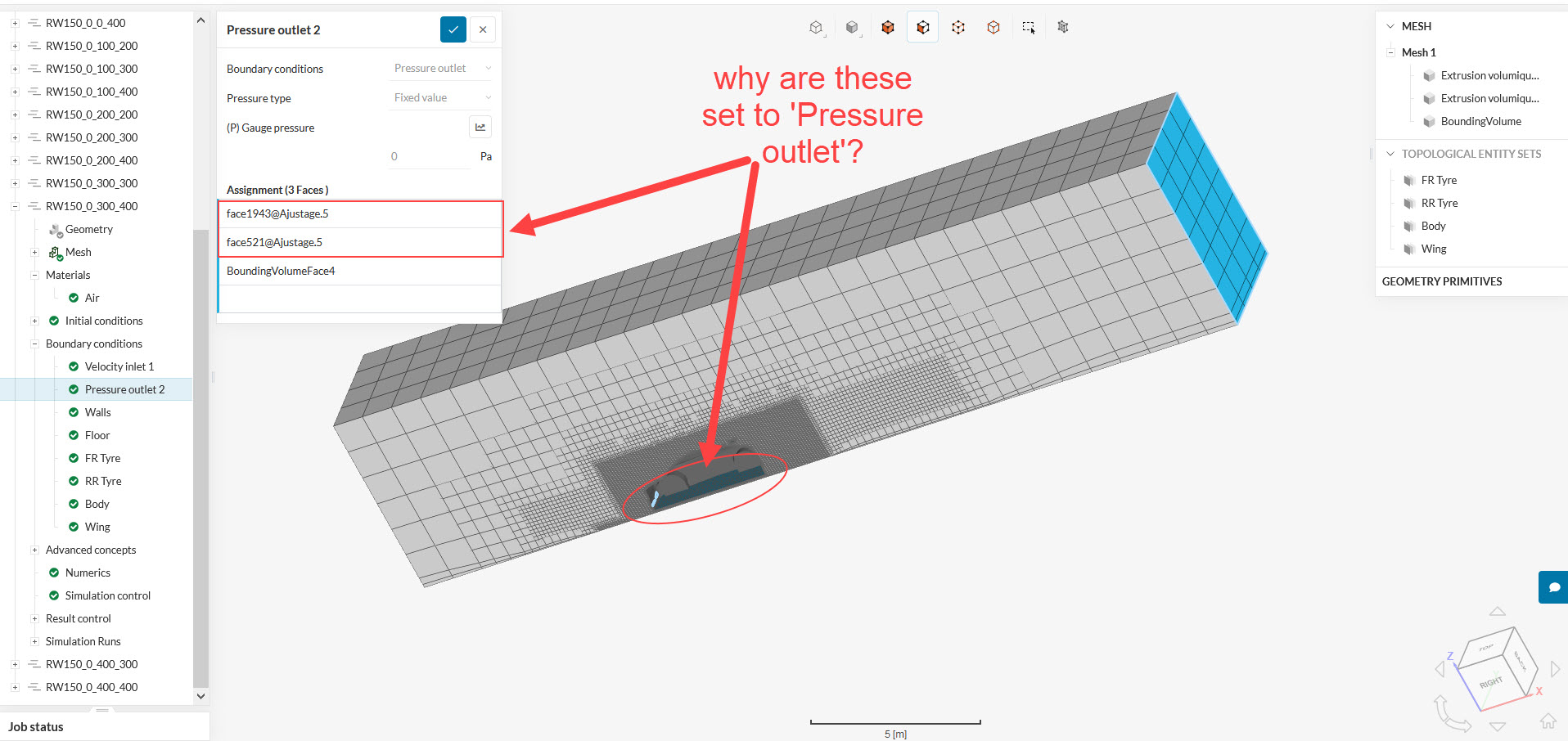The height and width of the screenshot is (741, 1568).
Task: Expand the RW150_0_400_300 simulation
Action: coord(15,664)
